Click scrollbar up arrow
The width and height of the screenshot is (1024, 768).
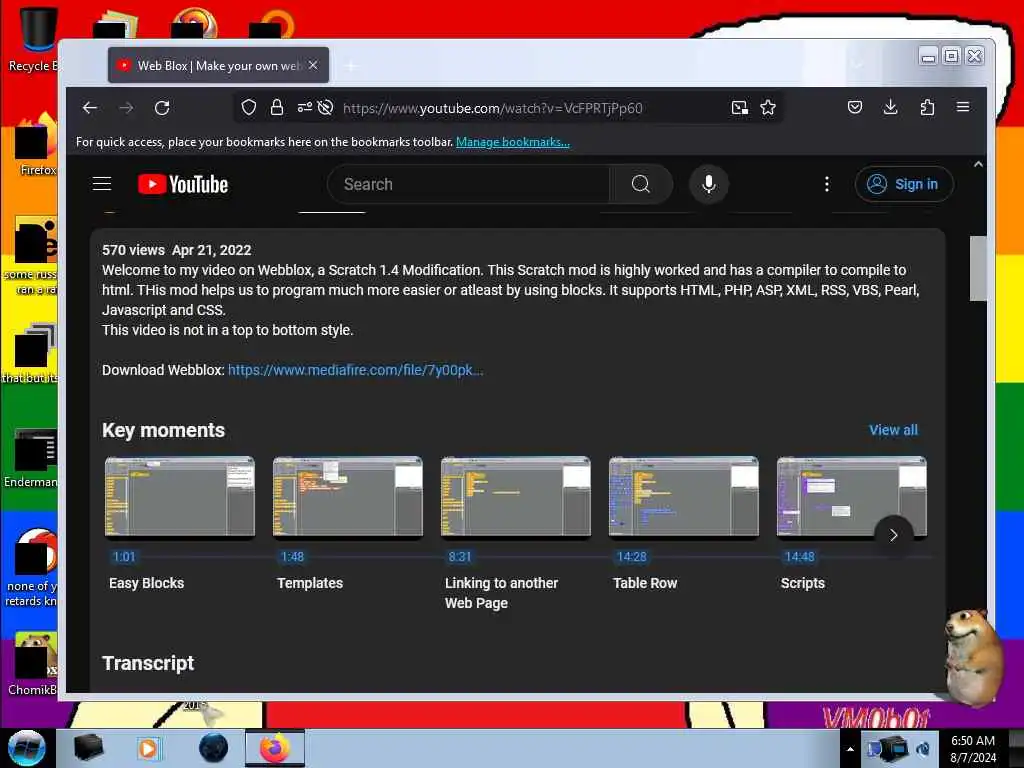pyautogui.click(x=978, y=165)
